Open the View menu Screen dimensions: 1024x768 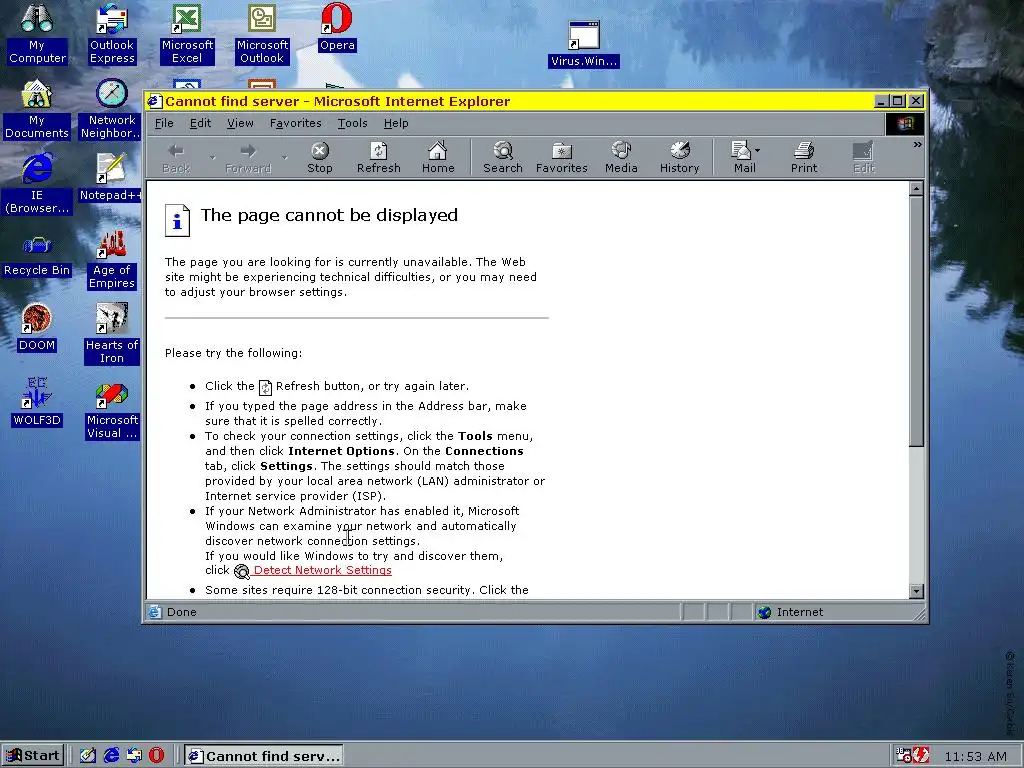[240, 123]
